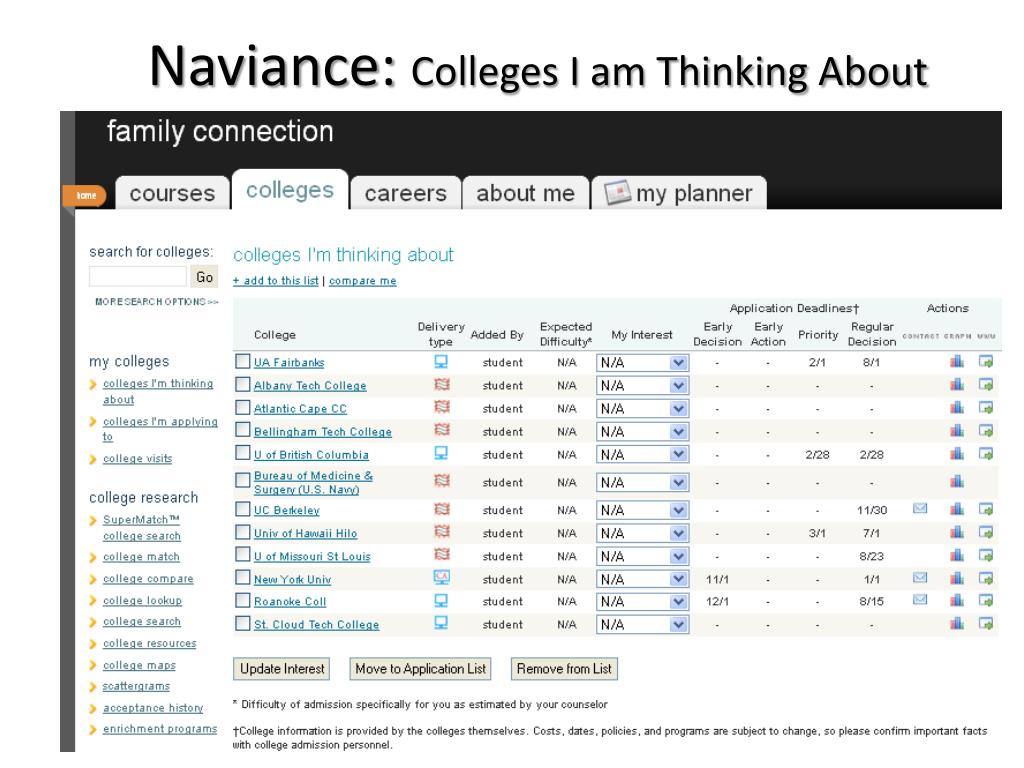The height and width of the screenshot is (768, 1024).
Task: Click the add to this list link
Action: click(276, 280)
